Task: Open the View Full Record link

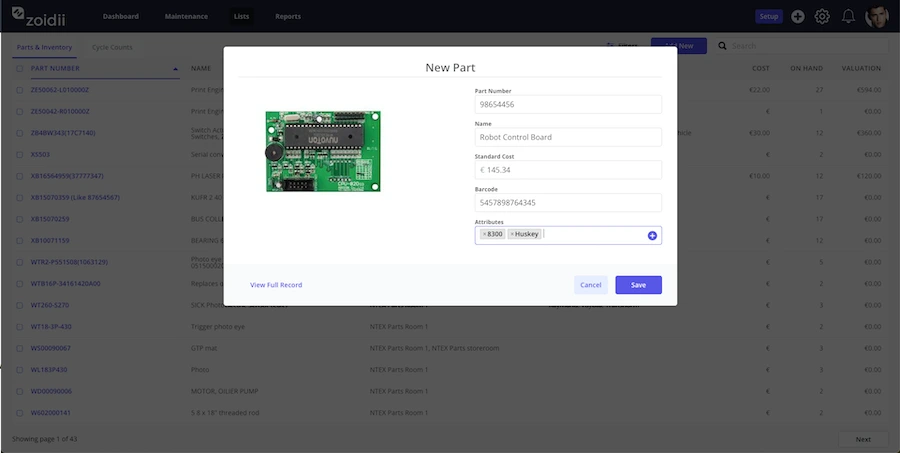Action: point(276,285)
